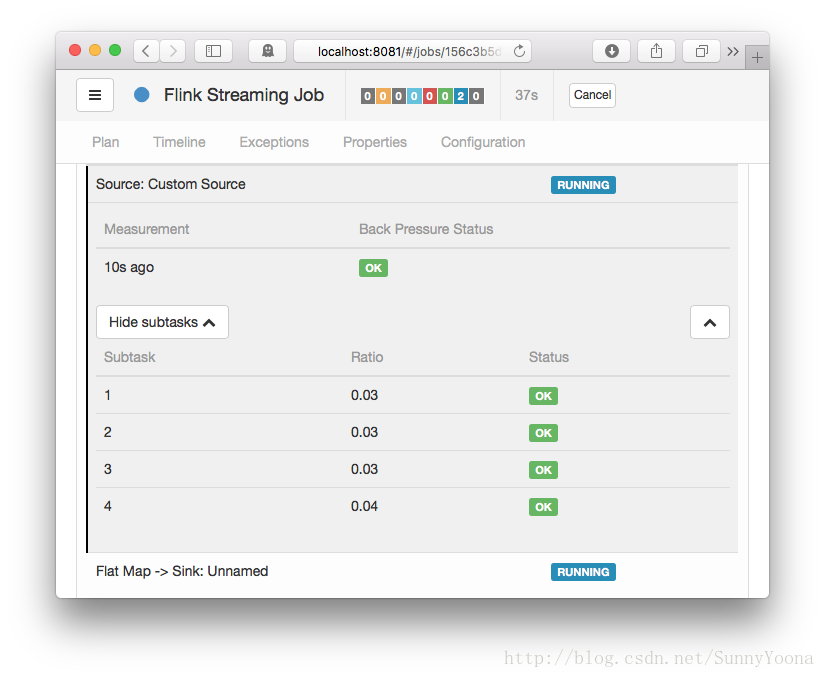The height and width of the screenshot is (678, 825).
Task: Click RUNNING badge of Flat Map row
Action: (583, 572)
